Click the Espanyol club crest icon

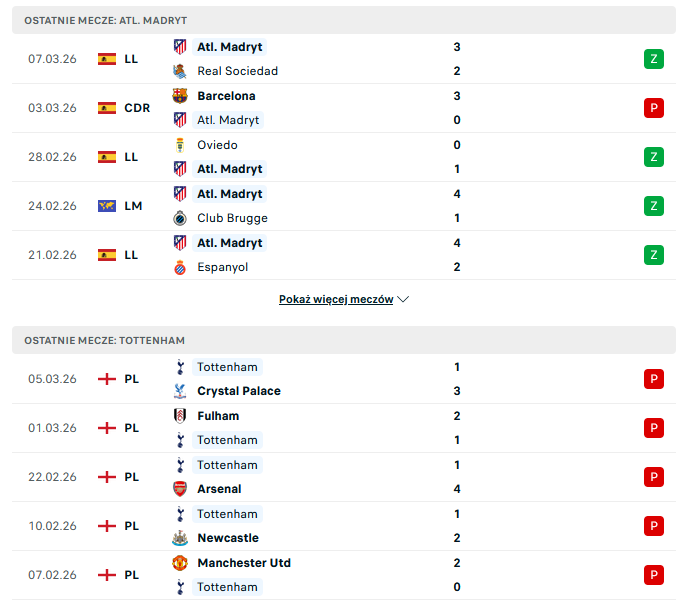[x=180, y=267]
